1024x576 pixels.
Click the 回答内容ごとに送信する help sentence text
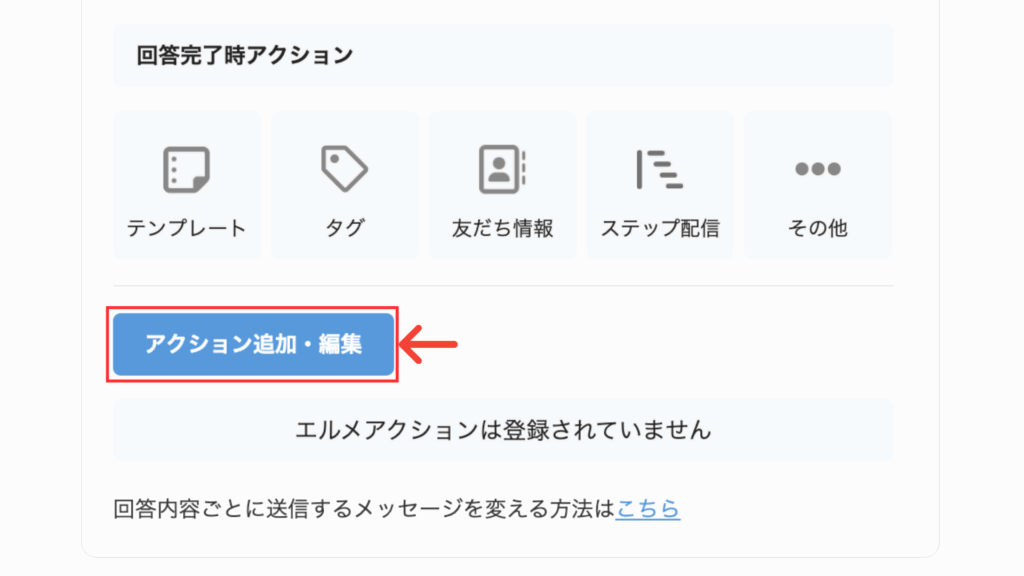[364, 508]
